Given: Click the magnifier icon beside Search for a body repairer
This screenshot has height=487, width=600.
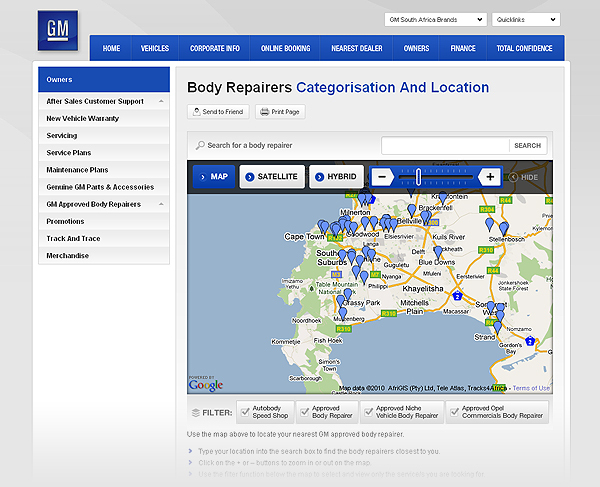Looking at the screenshot, I should pyautogui.click(x=200, y=145).
